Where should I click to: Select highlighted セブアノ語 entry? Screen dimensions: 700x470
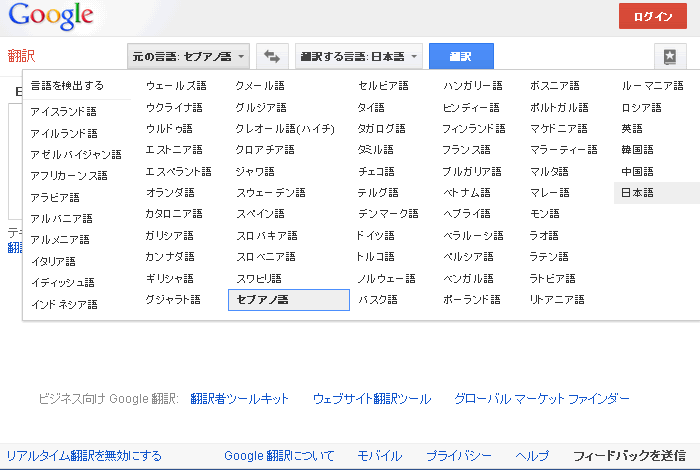289,299
